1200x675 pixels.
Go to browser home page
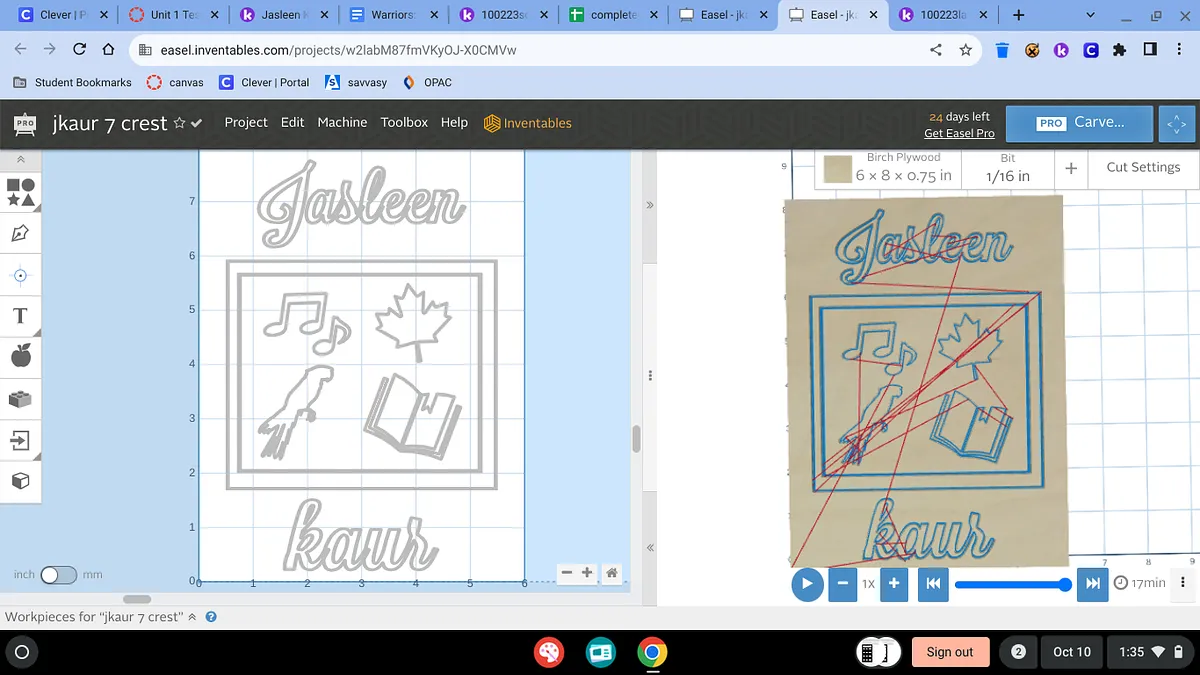coord(108,50)
